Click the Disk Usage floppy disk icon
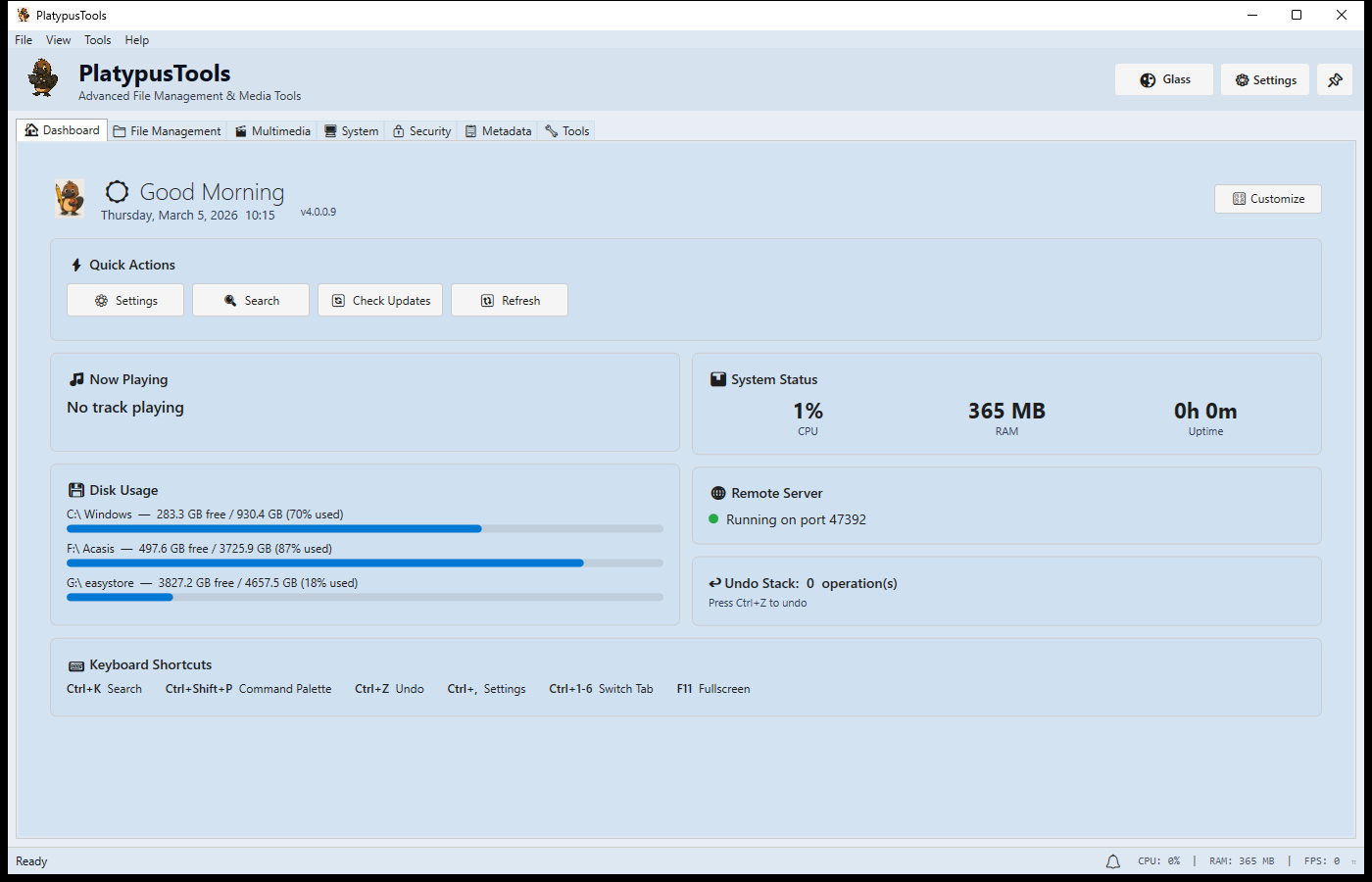The height and width of the screenshot is (882, 1372). 76,491
